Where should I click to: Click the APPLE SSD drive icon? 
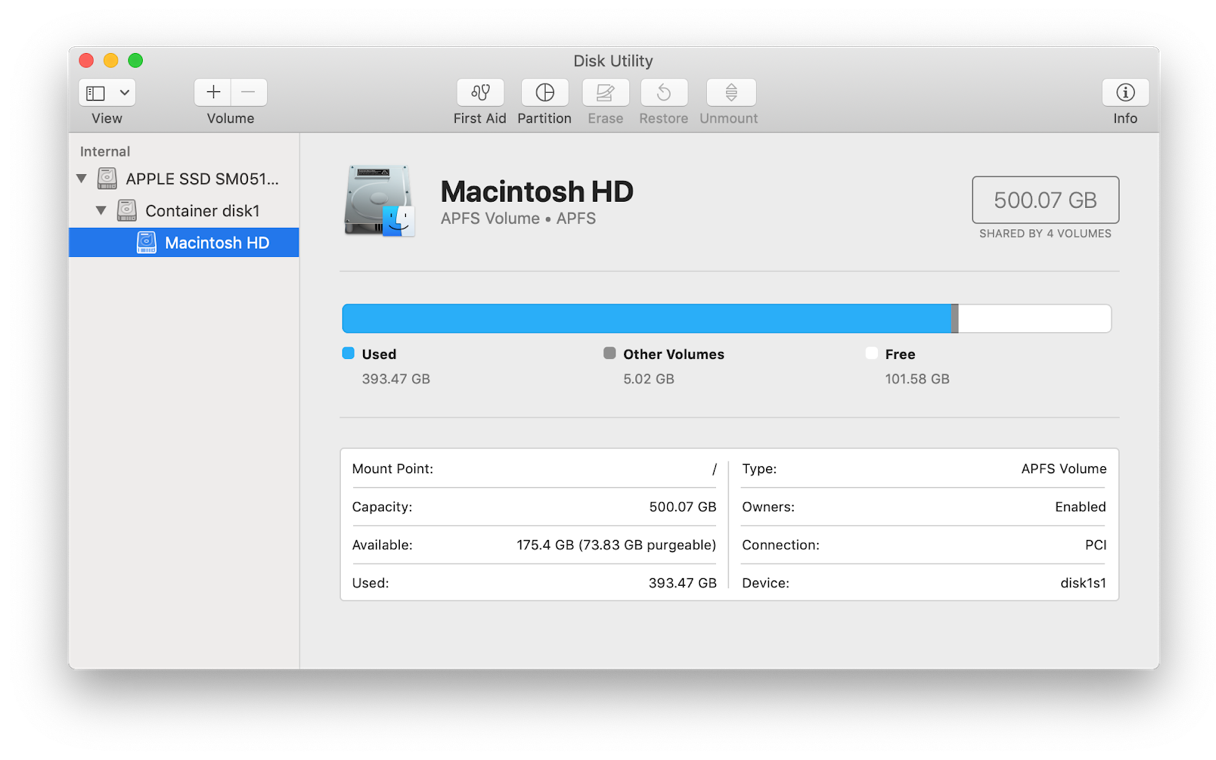[x=107, y=179]
